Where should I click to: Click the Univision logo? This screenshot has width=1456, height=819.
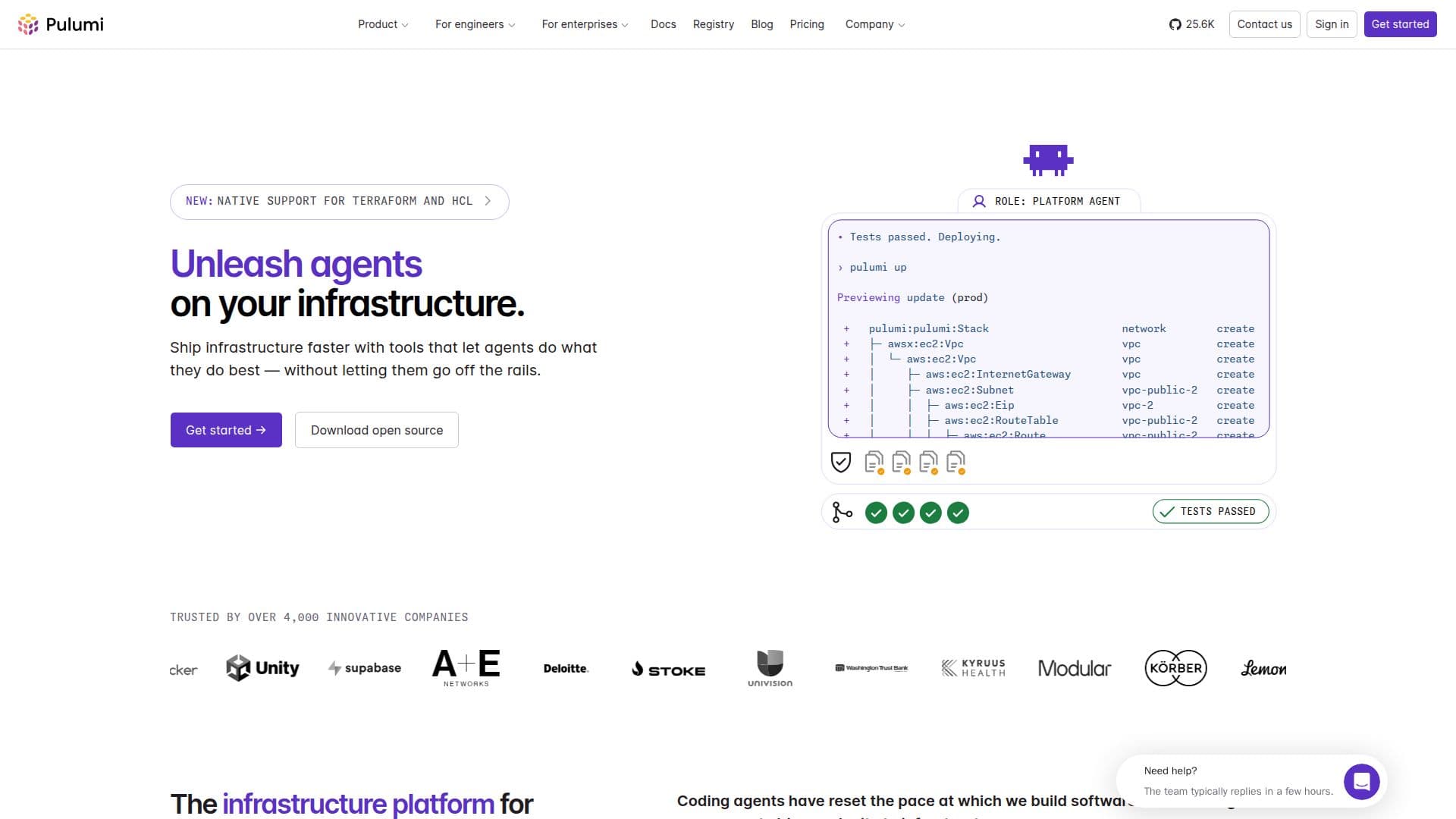(770, 668)
